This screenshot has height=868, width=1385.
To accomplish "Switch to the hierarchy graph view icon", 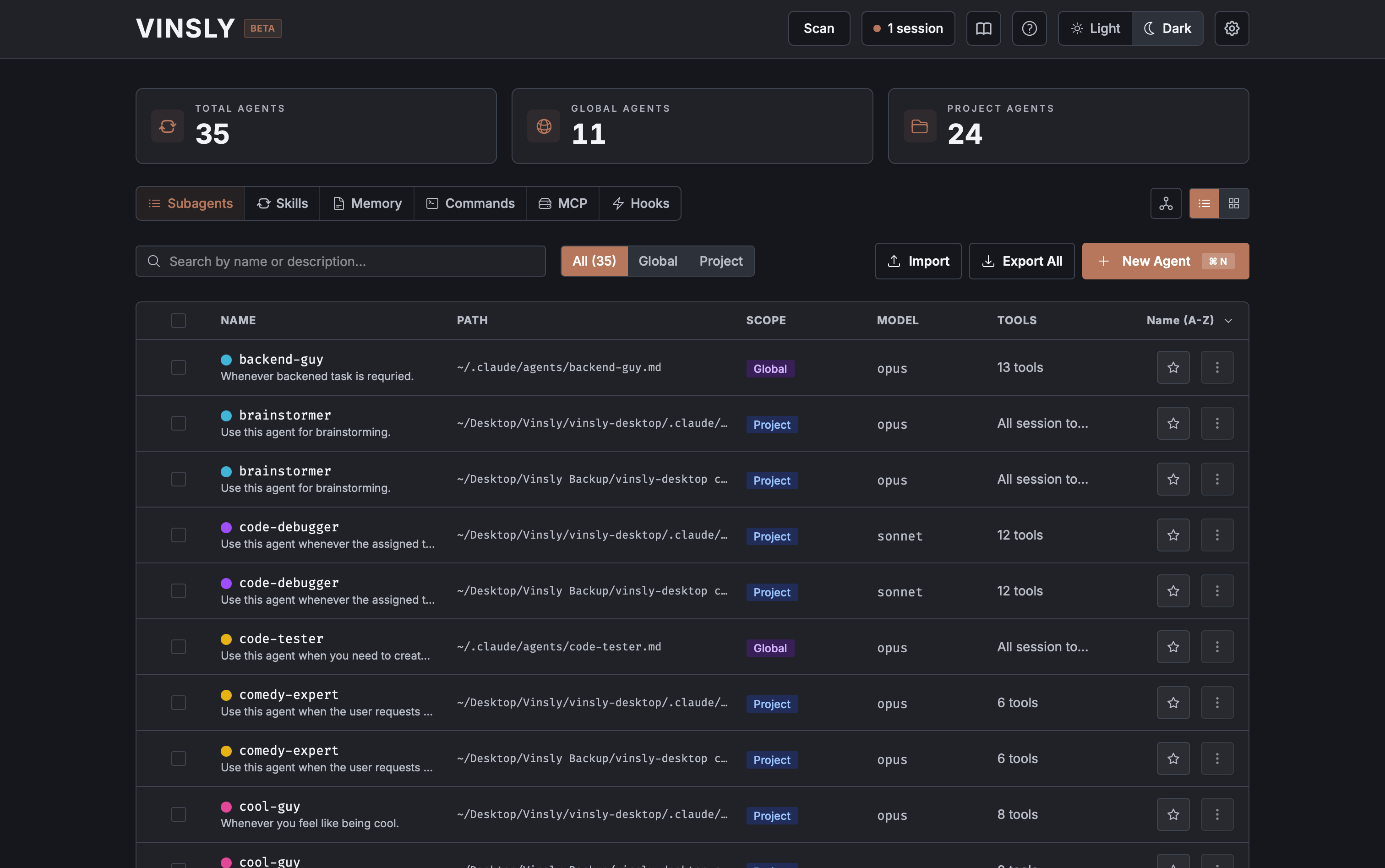I will (x=1166, y=202).
